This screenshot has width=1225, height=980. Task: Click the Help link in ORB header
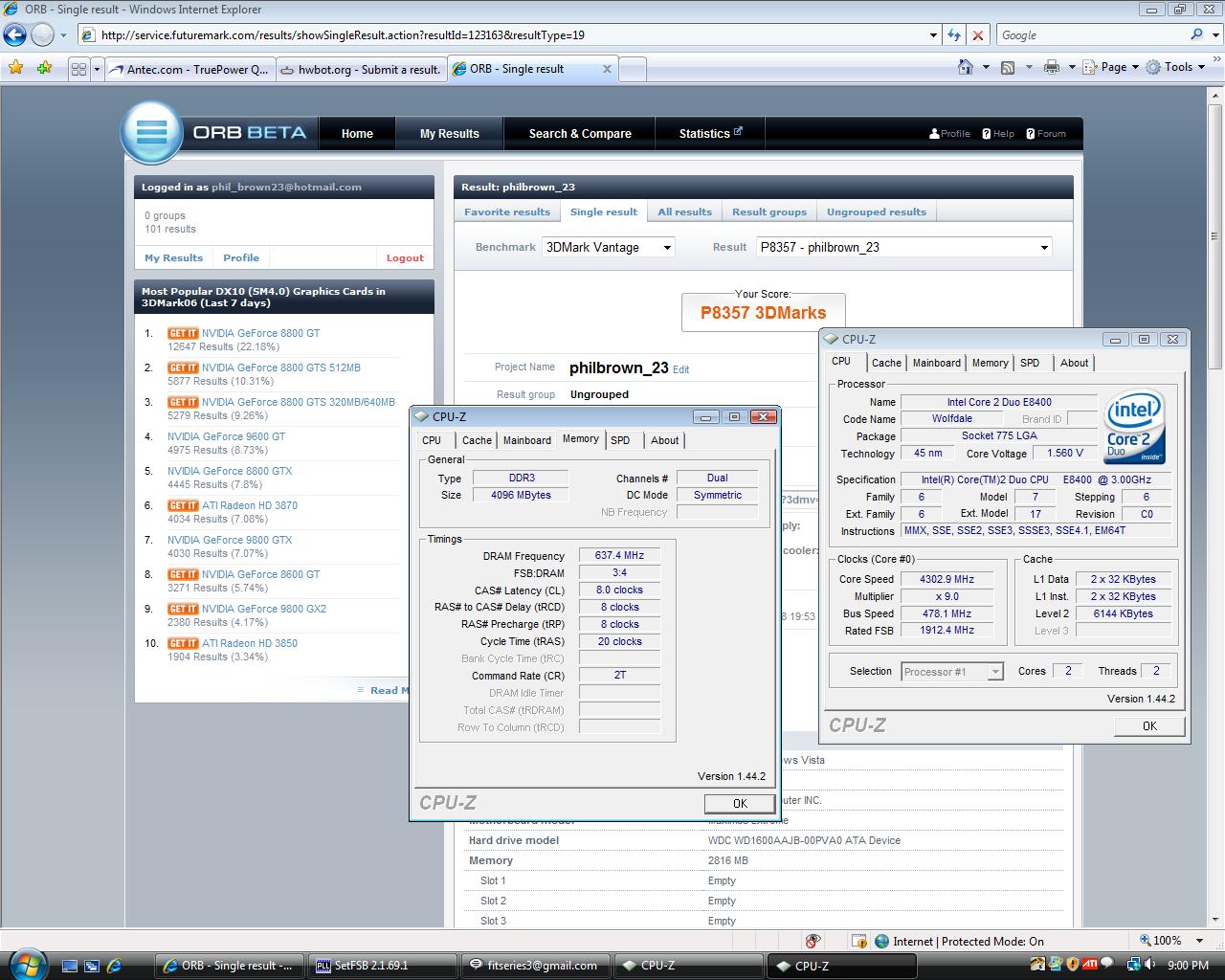[998, 133]
